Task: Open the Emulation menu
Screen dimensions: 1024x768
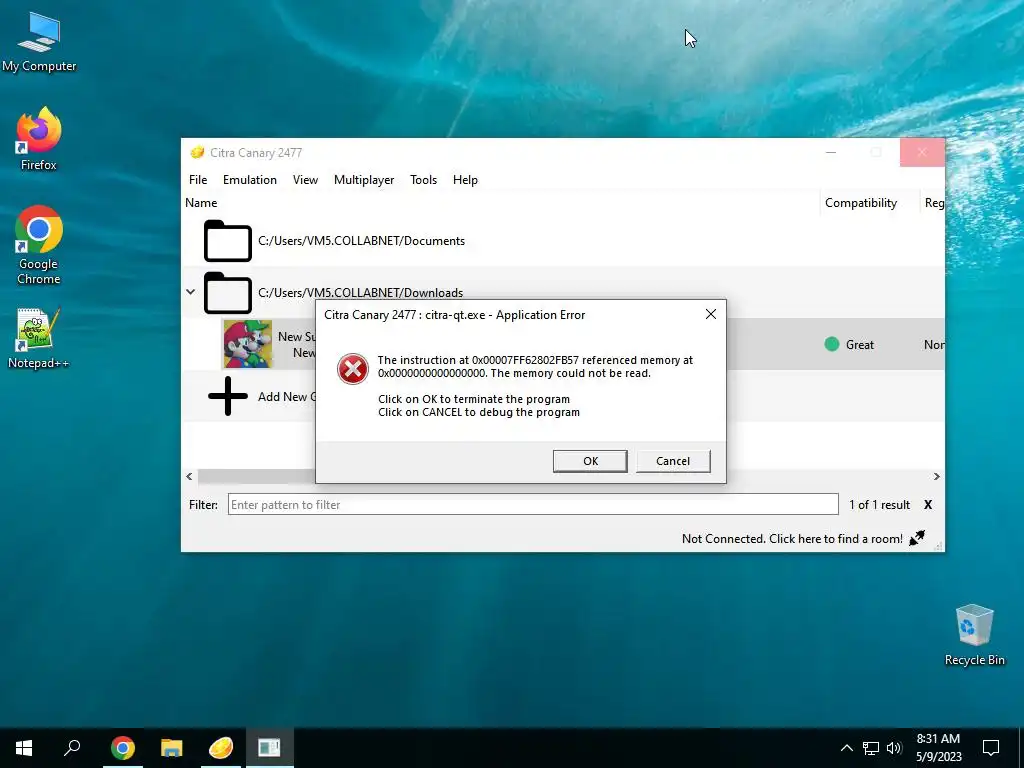Action: (249, 180)
